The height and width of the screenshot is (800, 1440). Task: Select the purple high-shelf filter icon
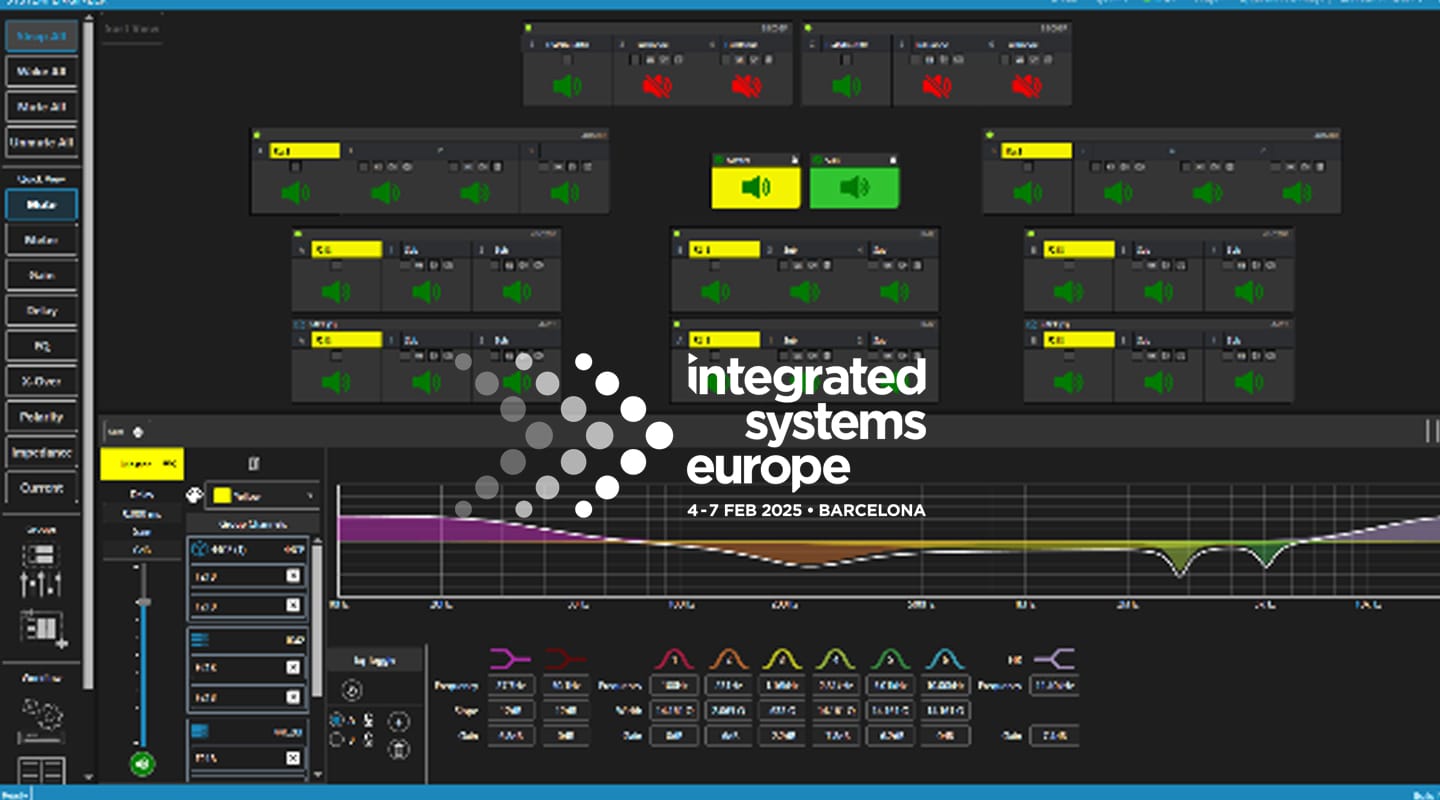pos(1054,659)
